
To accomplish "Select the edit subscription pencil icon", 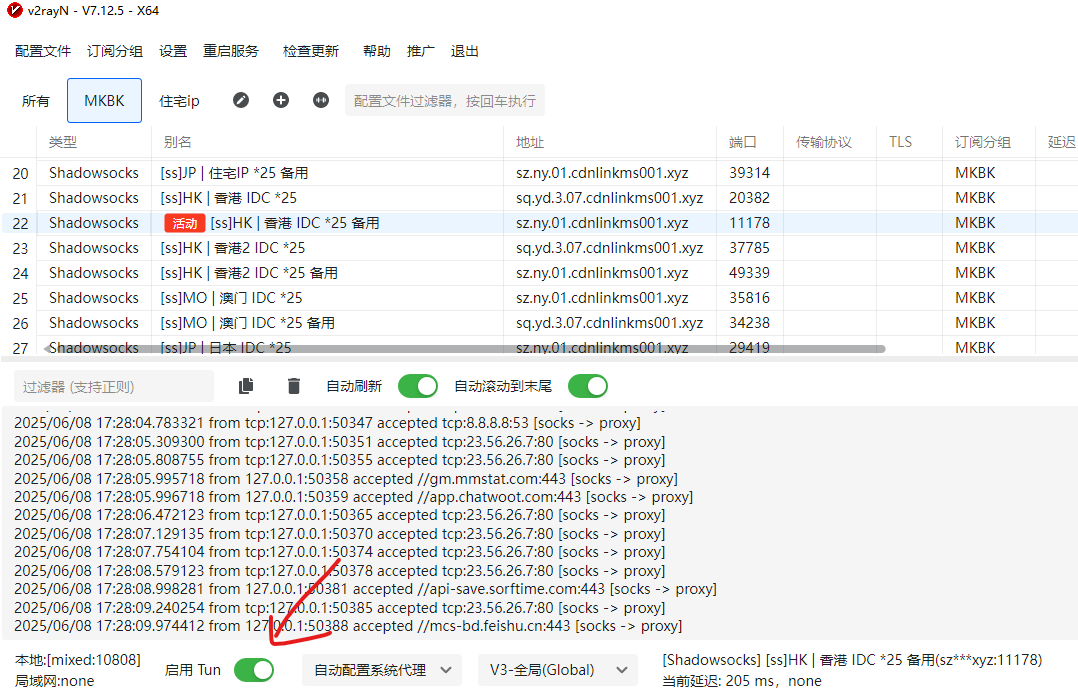I will coord(241,100).
